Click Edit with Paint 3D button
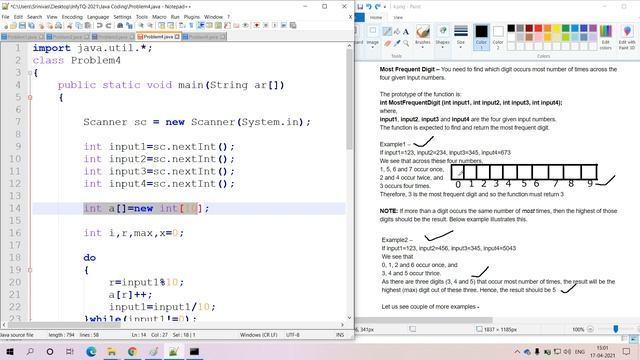Image resolution: width=640 pixels, height=360 pixels. click(627, 37)
